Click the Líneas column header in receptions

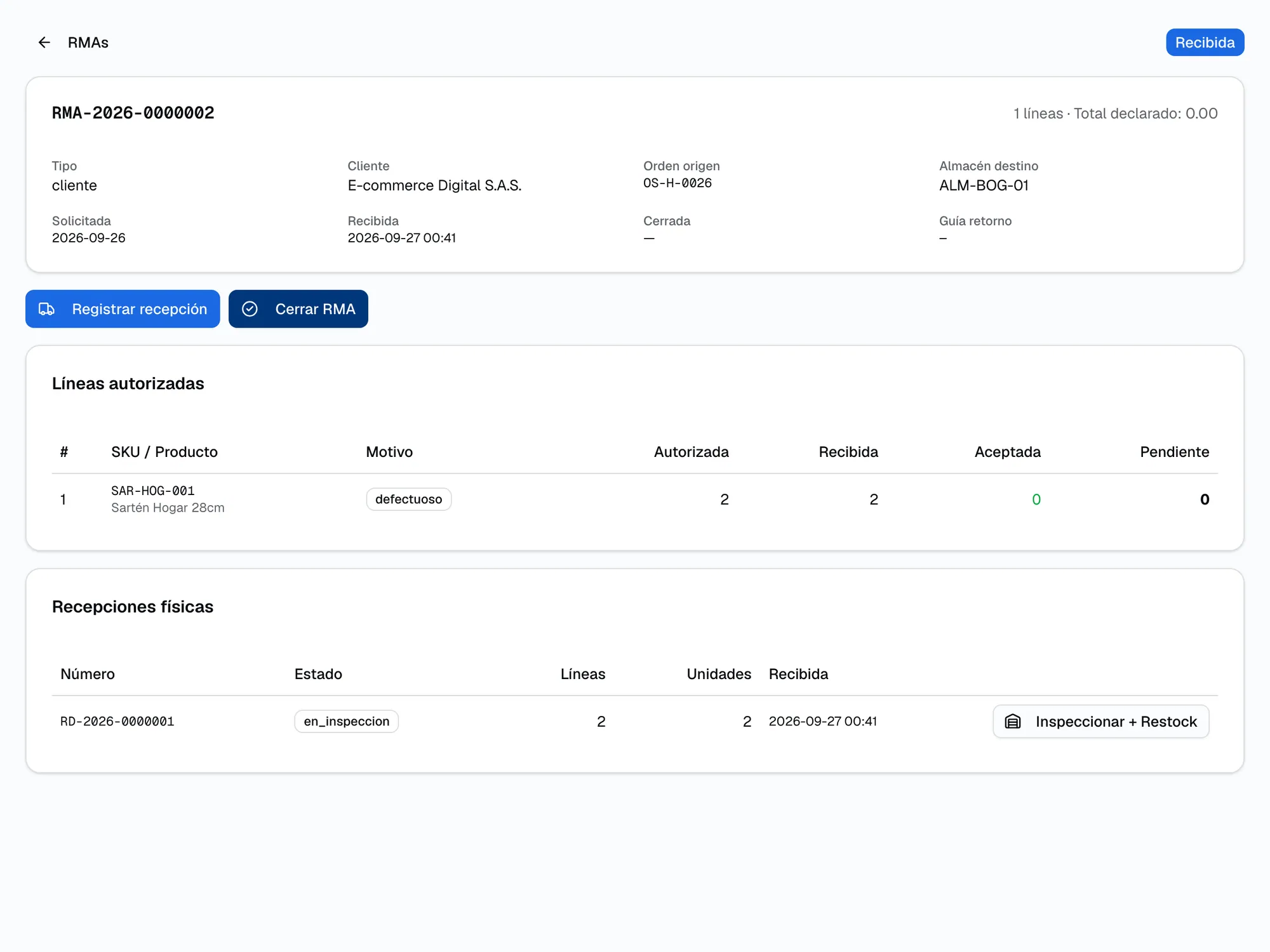583,674
